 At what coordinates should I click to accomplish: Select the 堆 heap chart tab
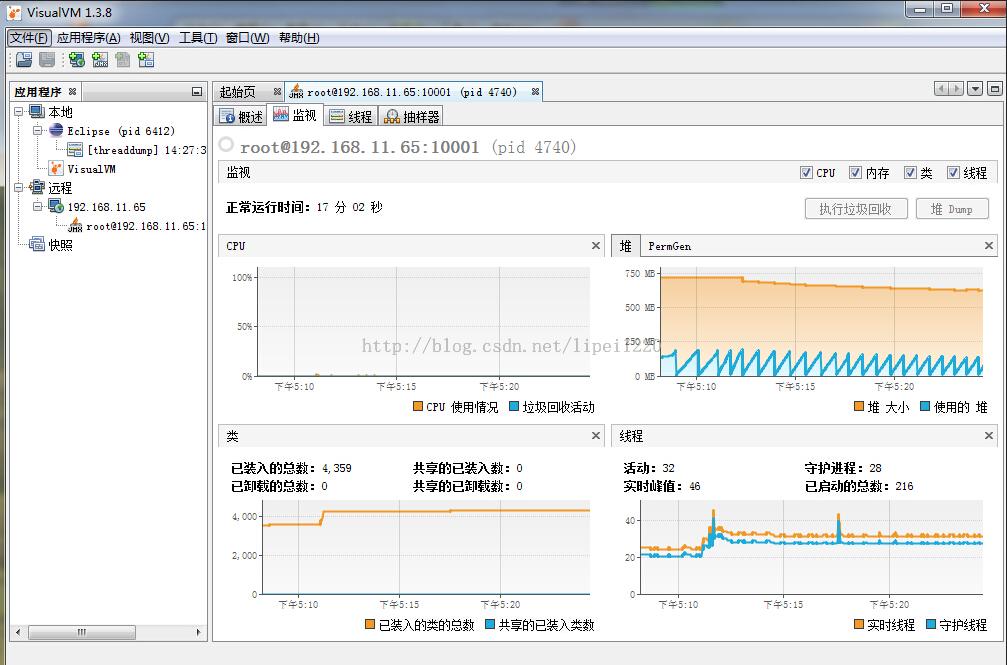(x=626, y=246)
